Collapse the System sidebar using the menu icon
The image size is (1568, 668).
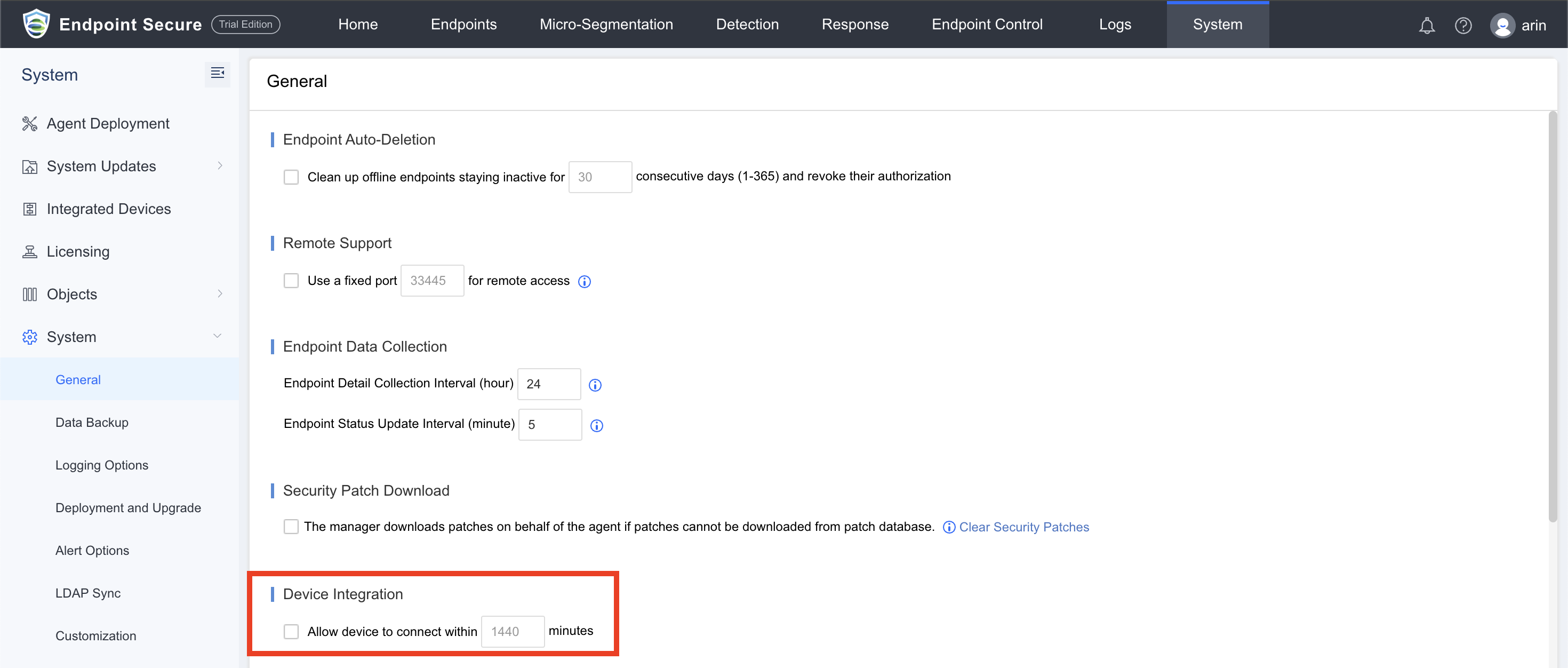(217, 74)
